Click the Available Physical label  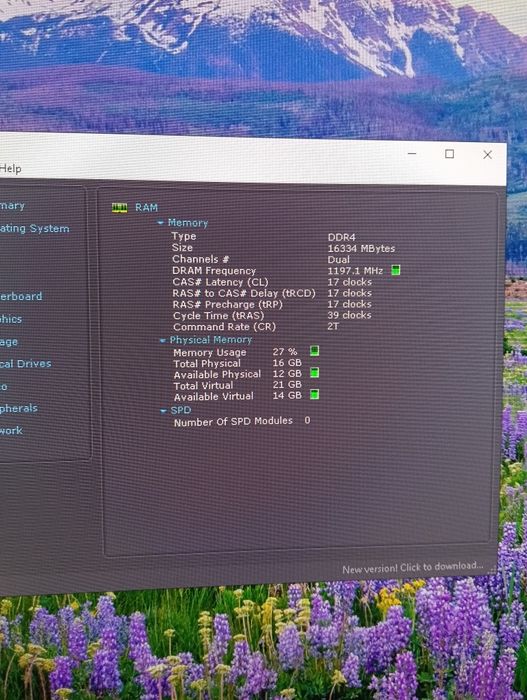tap(217, 375)
